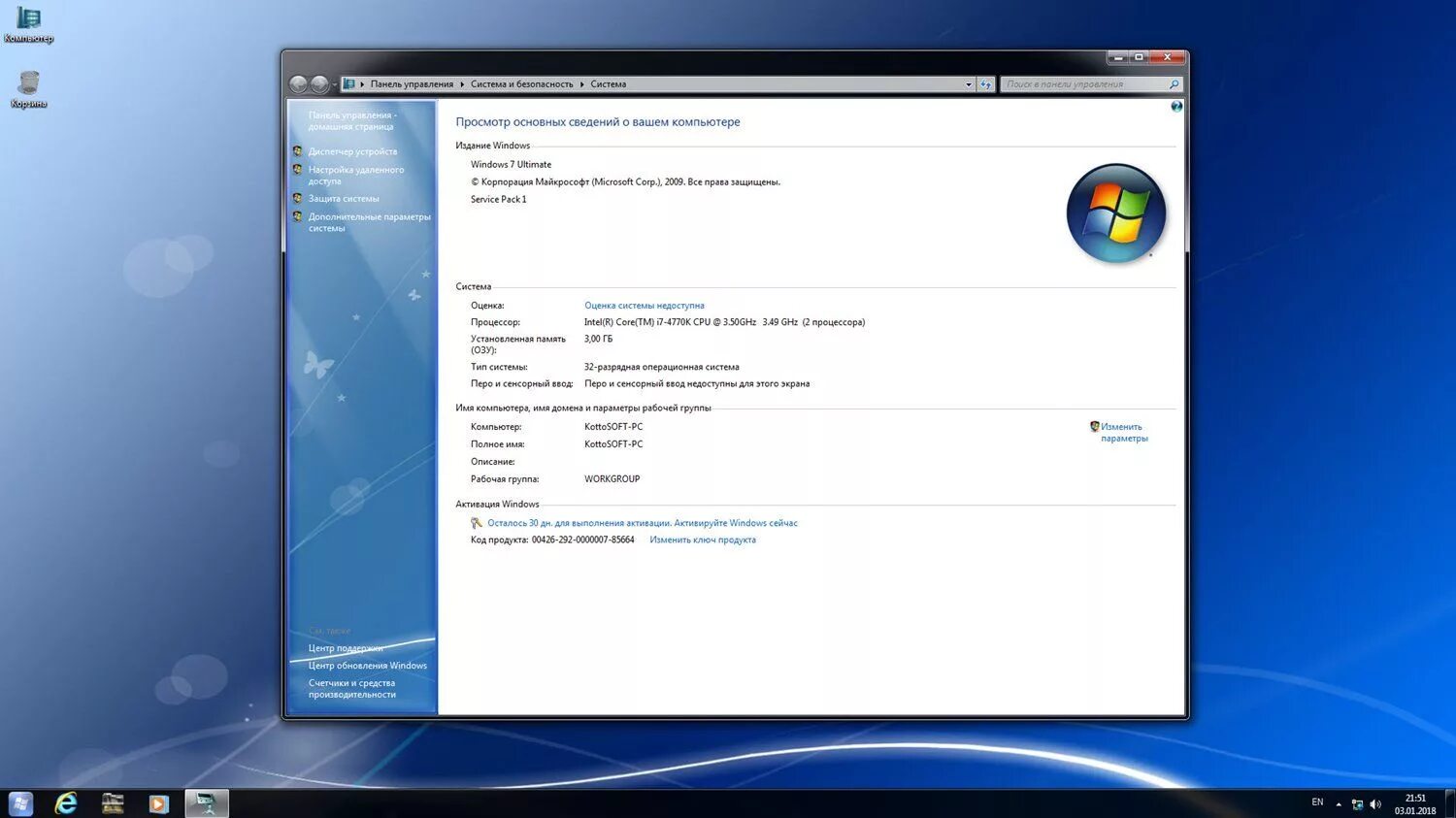
Task: Show hidden tray icons arrow
Action: (1339, 804)
